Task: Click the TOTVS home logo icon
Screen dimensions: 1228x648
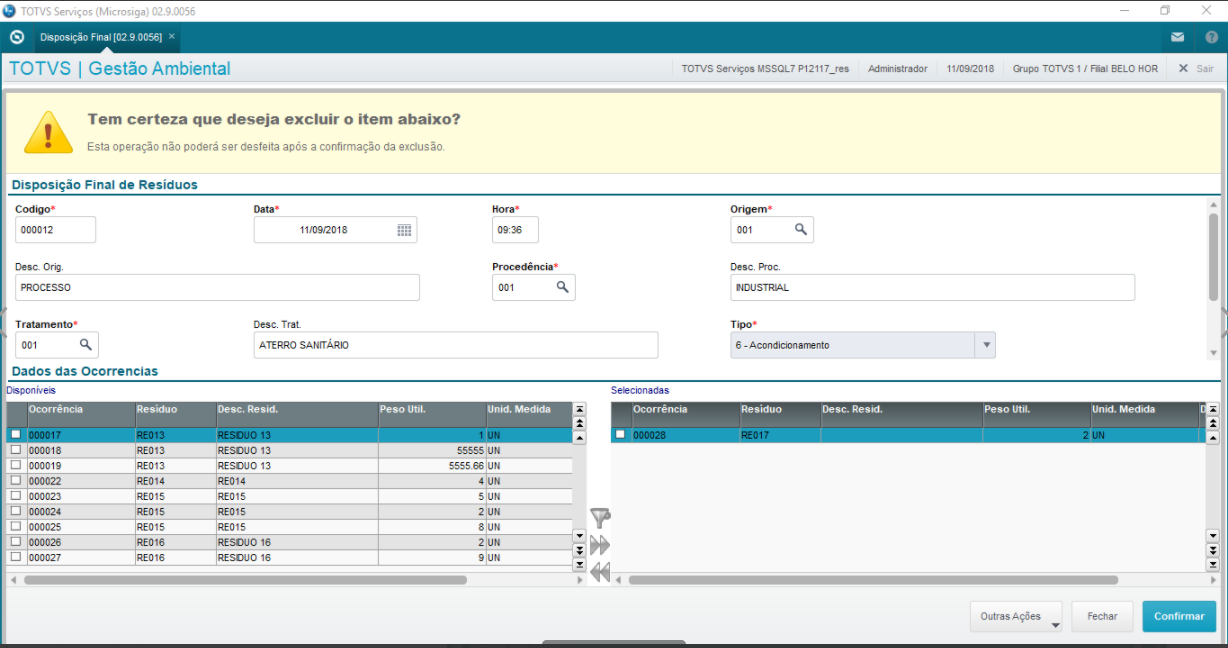Action: point(16,37)
